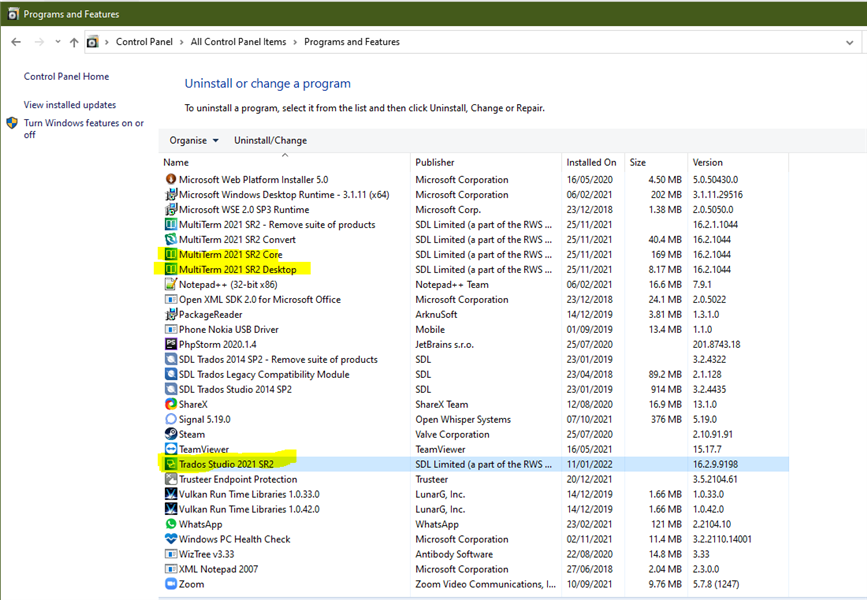Screen dimensions: 867x600
Task: Click JetBrains s.r.o. publisher cell
Action: tap(445, 344)
